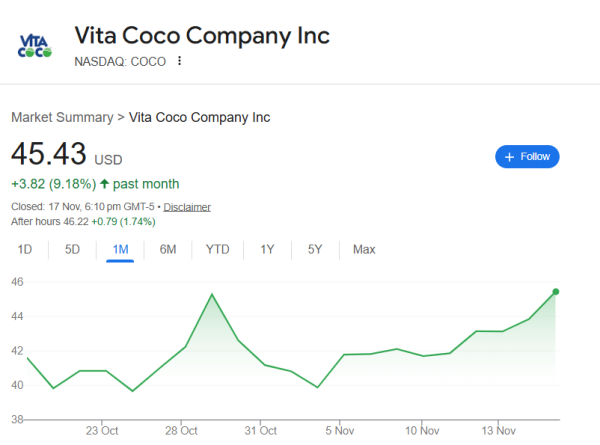Viewport: 600px width, 445px height.
Task: Click the Follow button
Action: point(527,157)
